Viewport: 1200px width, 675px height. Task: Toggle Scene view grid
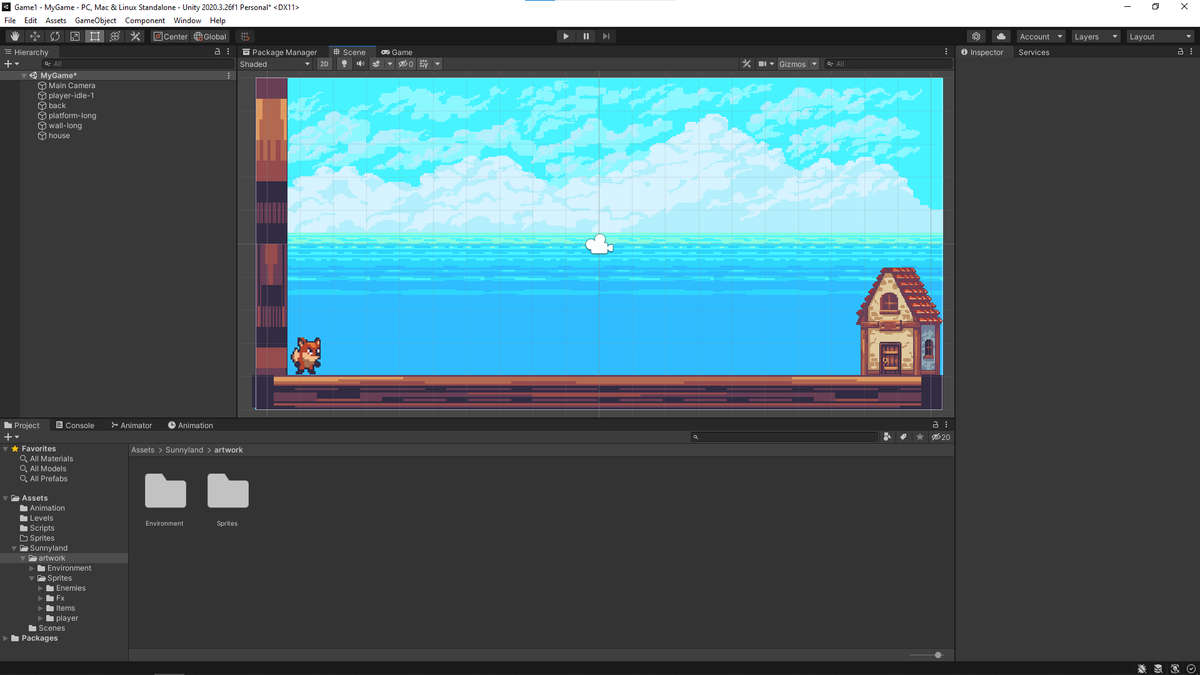click(x=424, y=64)
